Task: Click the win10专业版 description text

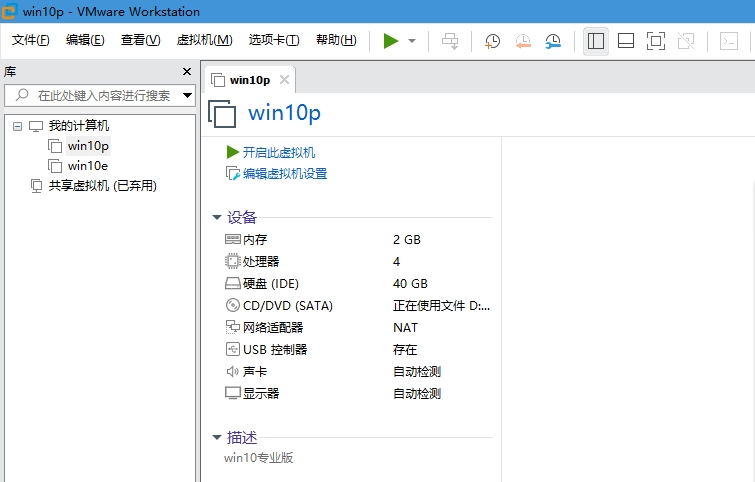Action: [x=259, y=458]
